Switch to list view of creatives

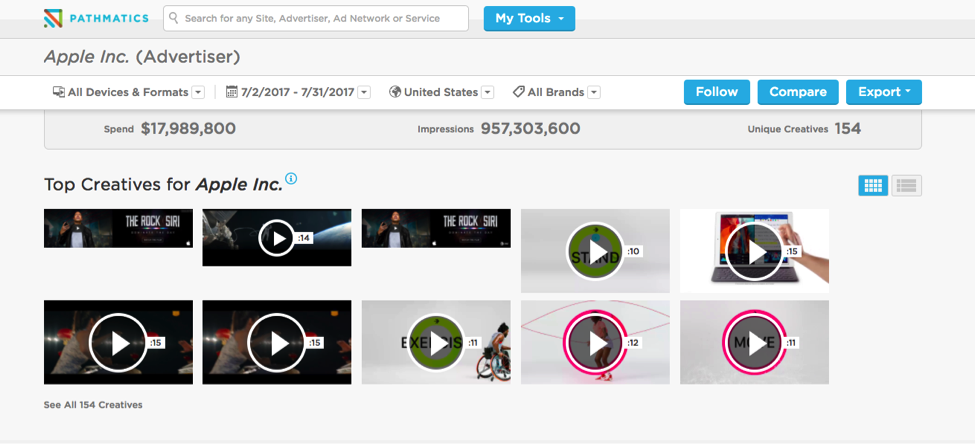907,185
